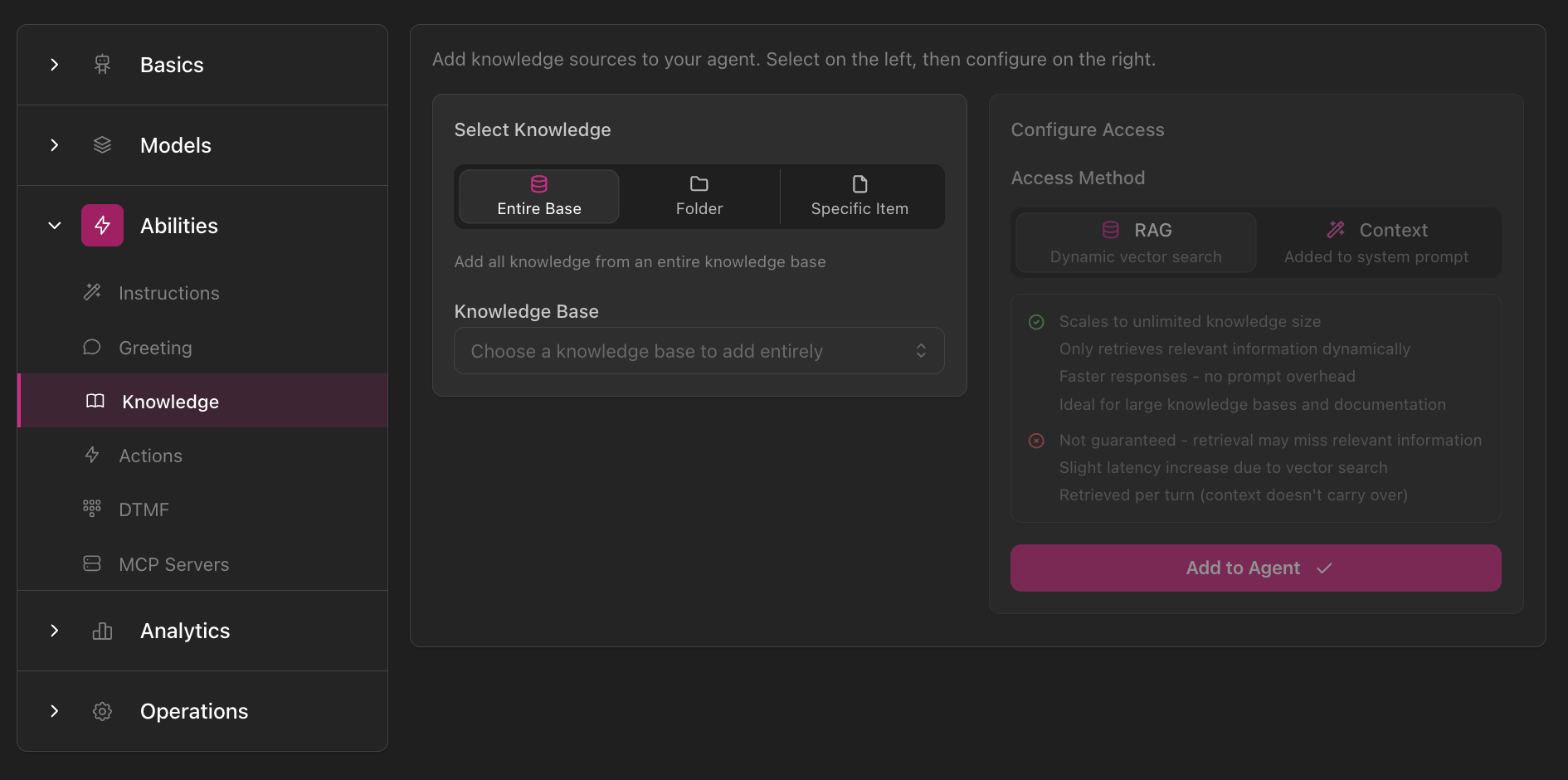Expand the Models section

click(x=55, y=145)
